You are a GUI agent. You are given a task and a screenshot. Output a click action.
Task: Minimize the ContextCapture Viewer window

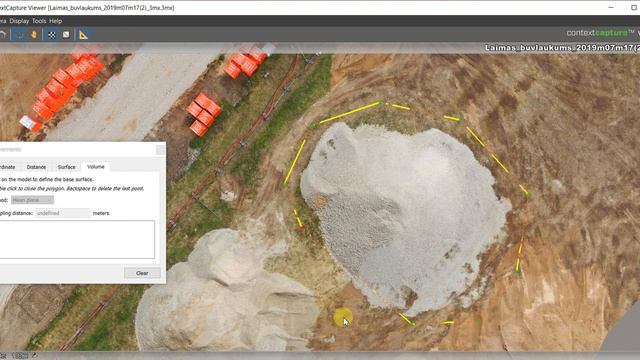point(611,7)
